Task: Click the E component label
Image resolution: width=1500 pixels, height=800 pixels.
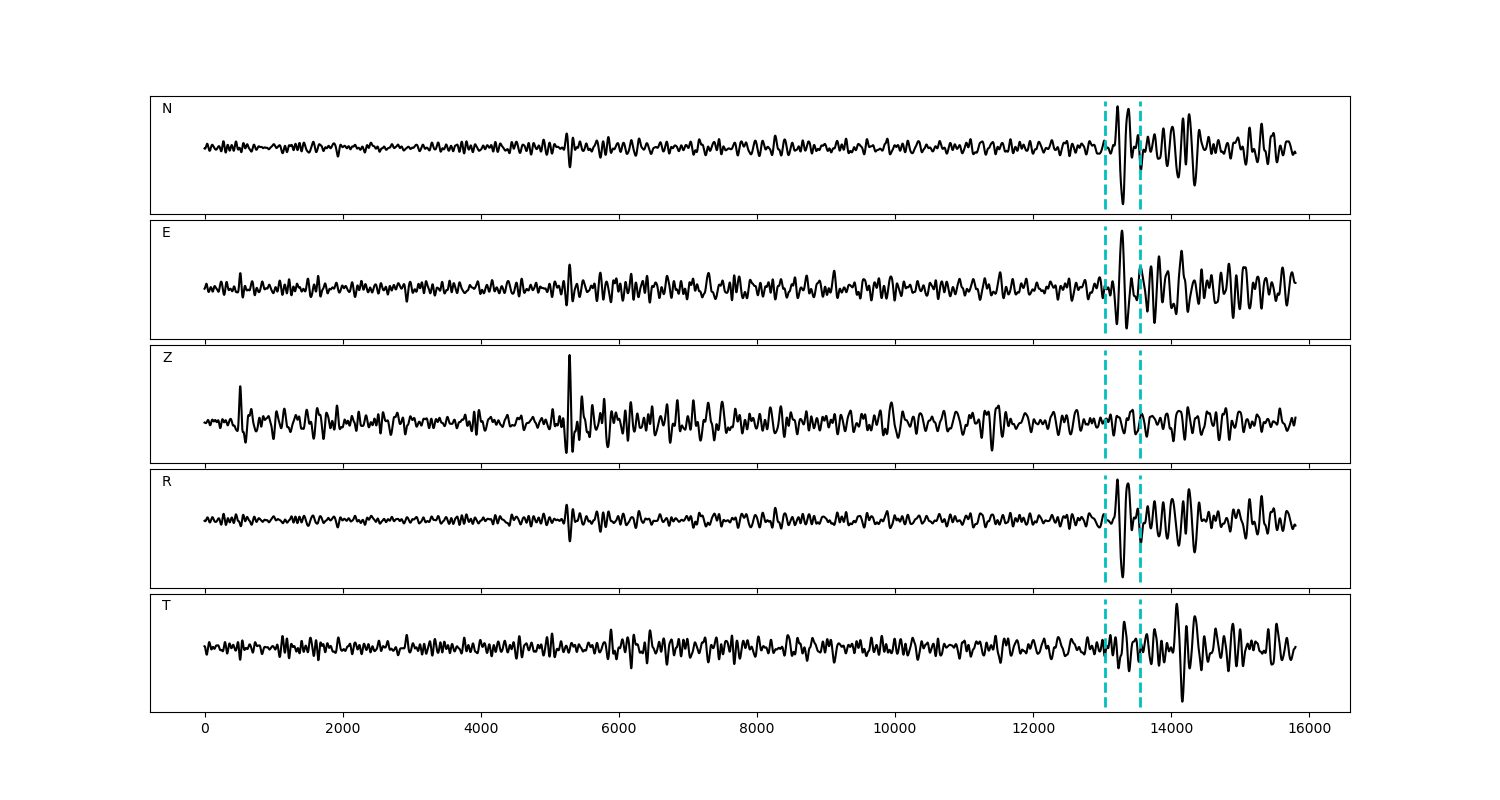Action: click(166, 233)
